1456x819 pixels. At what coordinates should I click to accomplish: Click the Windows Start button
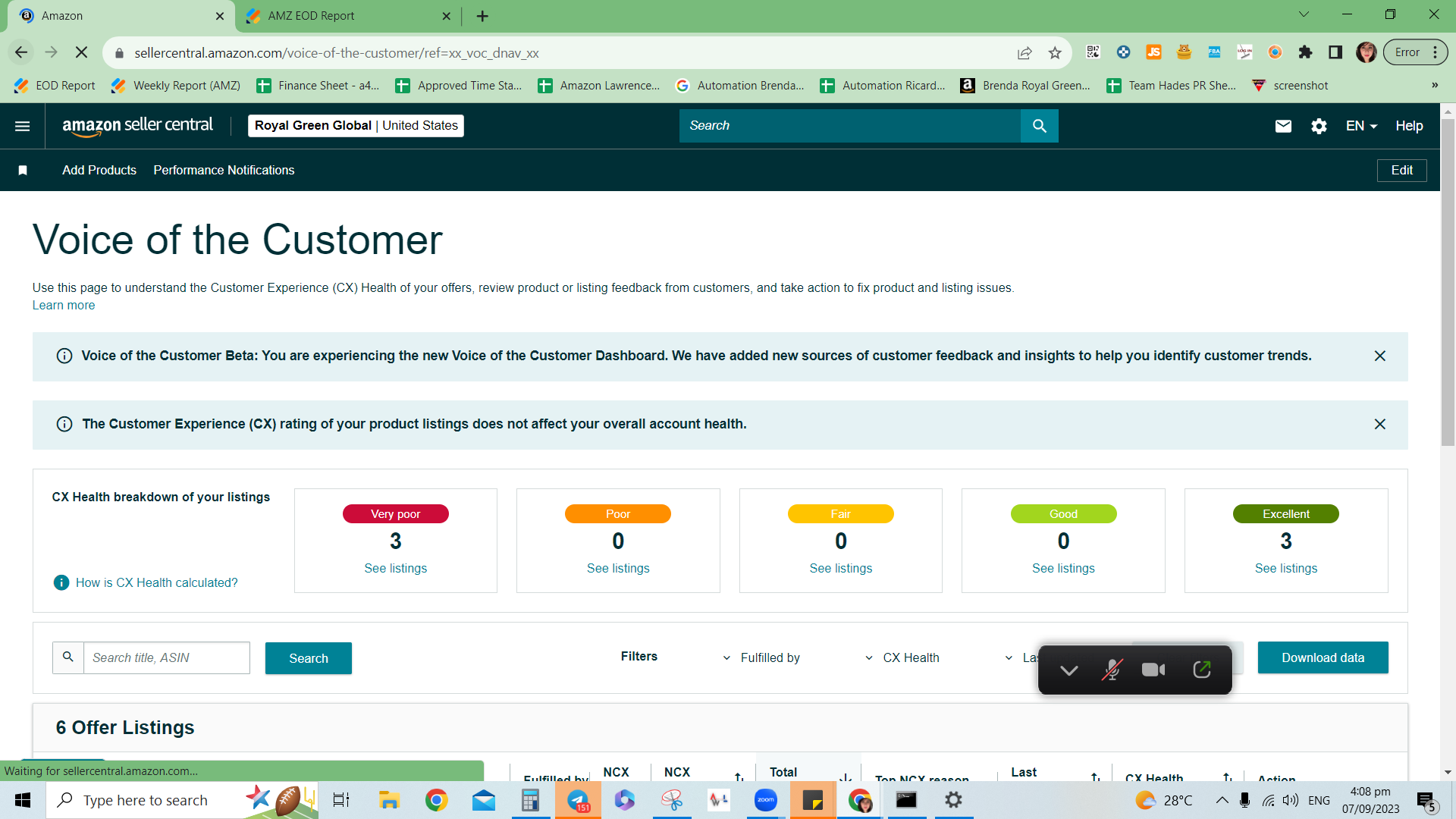(23, 800)
